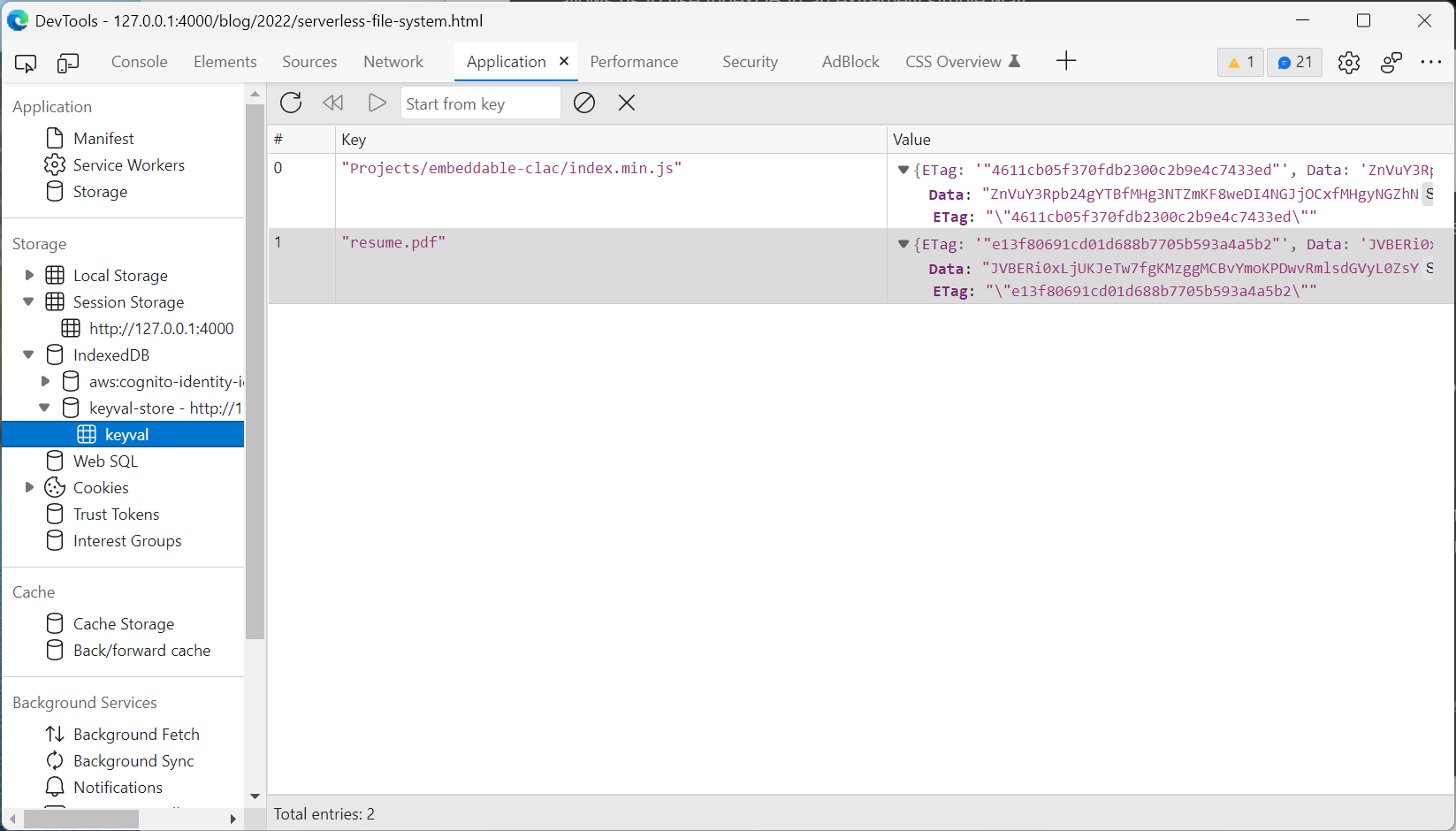Delete selected entry with X icon
Viewport: 1456px width, 831px height.
tap(627, 103)
